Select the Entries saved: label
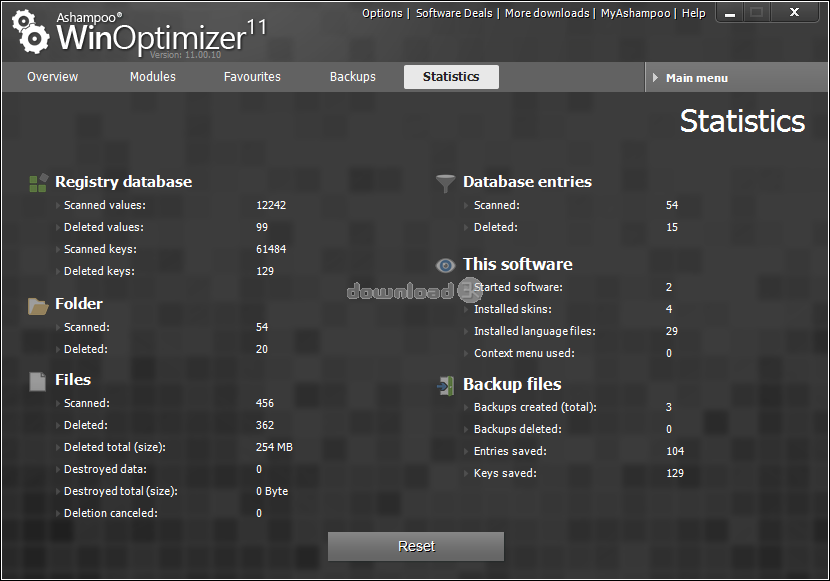The image size is (830, 581). 510,451
